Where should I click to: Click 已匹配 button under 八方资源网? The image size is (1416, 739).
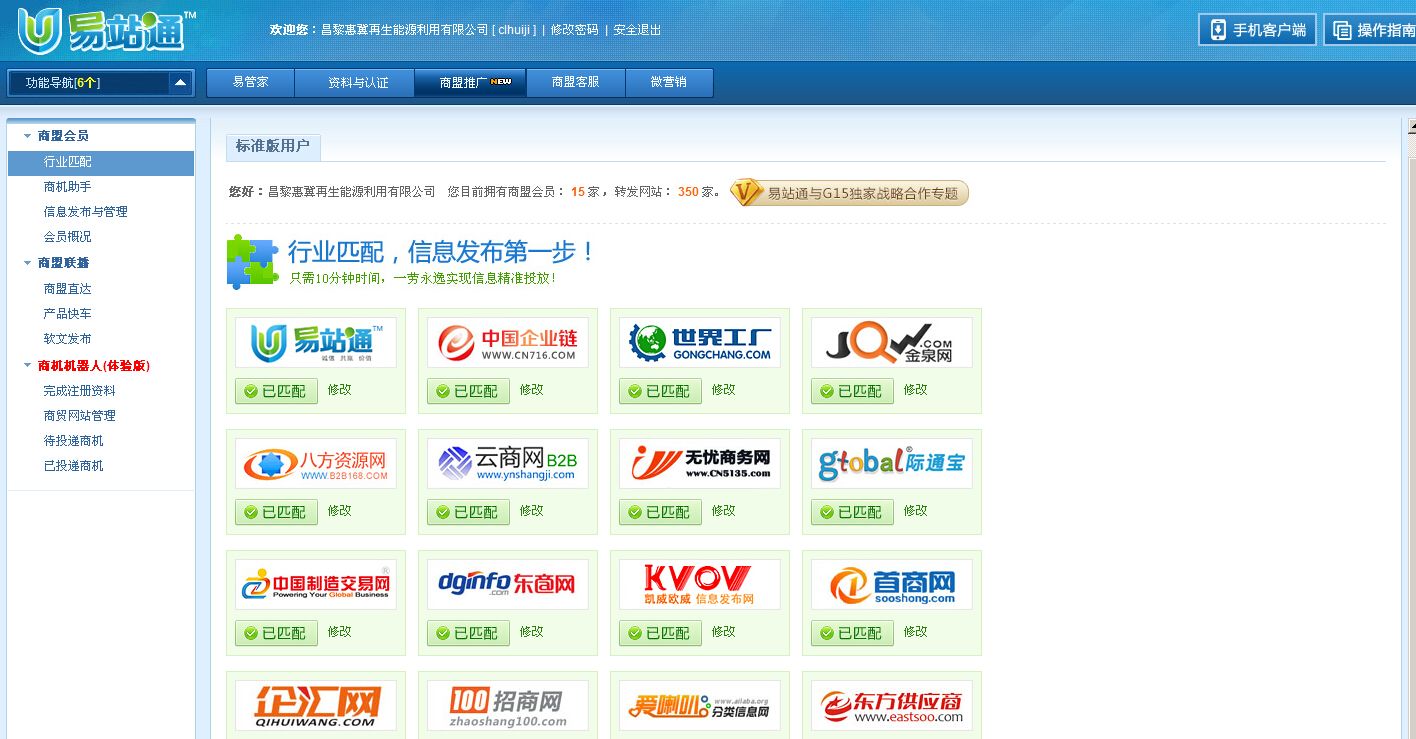pyautogui.click(x=276, y=512)
